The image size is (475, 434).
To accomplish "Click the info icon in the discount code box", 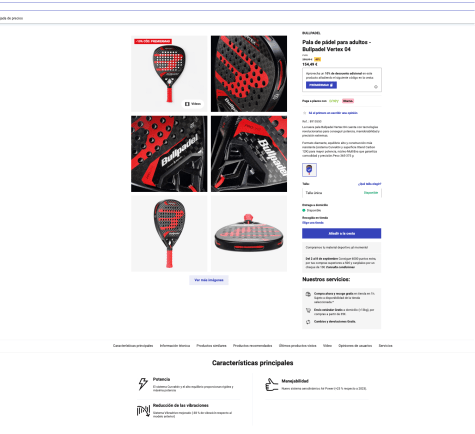I will [376, 87].
